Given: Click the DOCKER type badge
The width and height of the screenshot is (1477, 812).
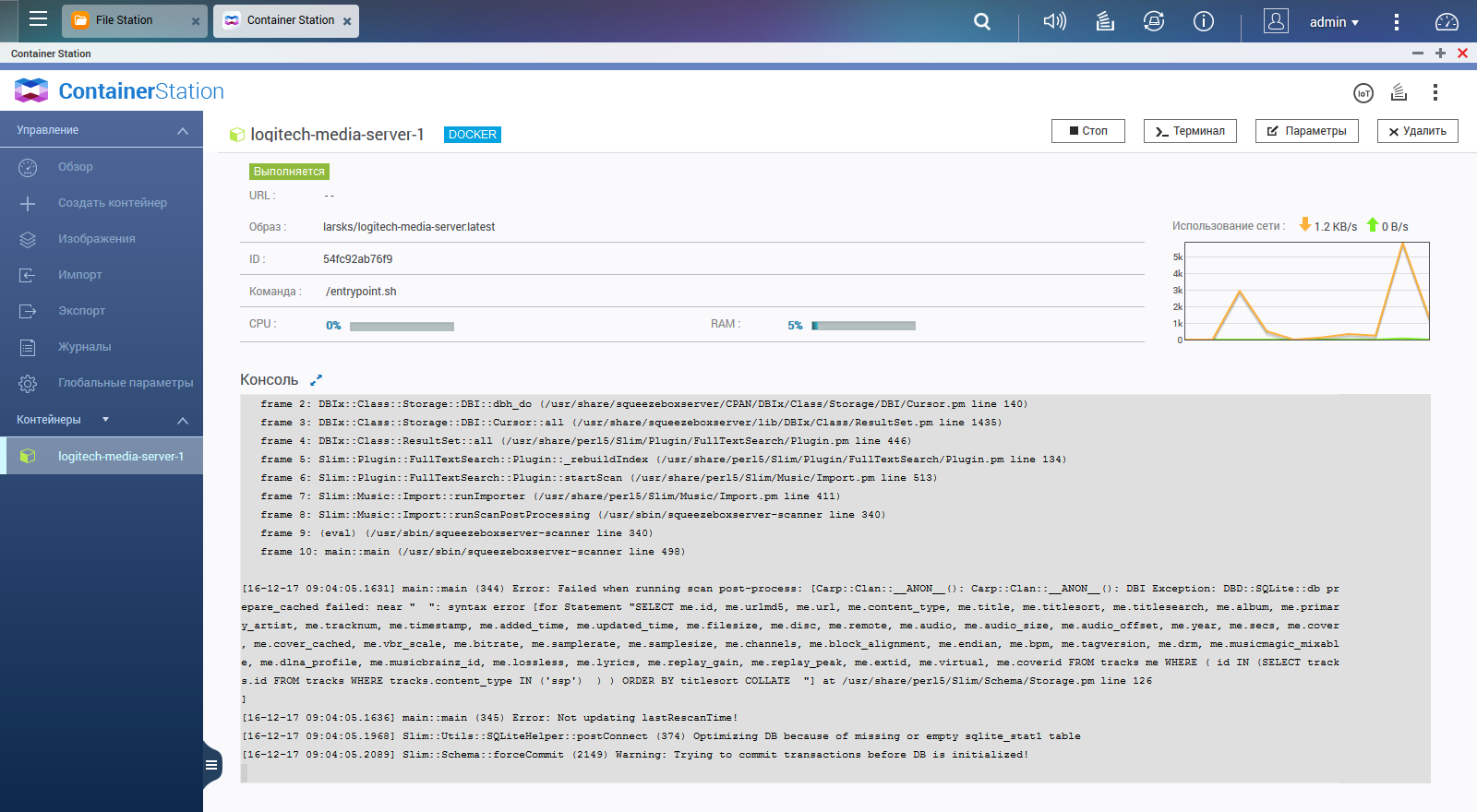Looking at the screenshot, I should [473, 135].
